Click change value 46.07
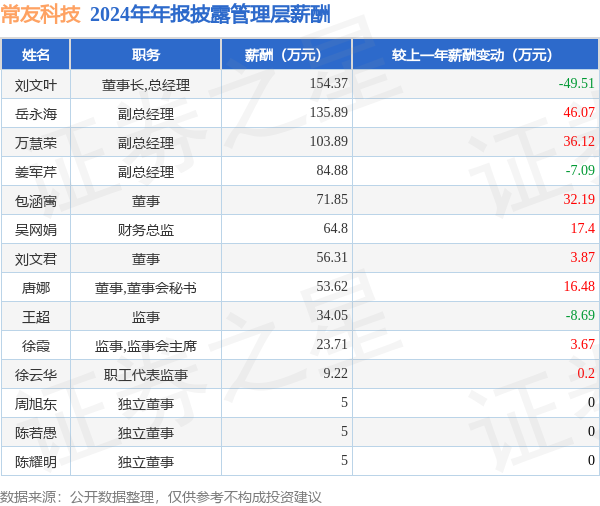The image size is (600, 506). [579, 112]
